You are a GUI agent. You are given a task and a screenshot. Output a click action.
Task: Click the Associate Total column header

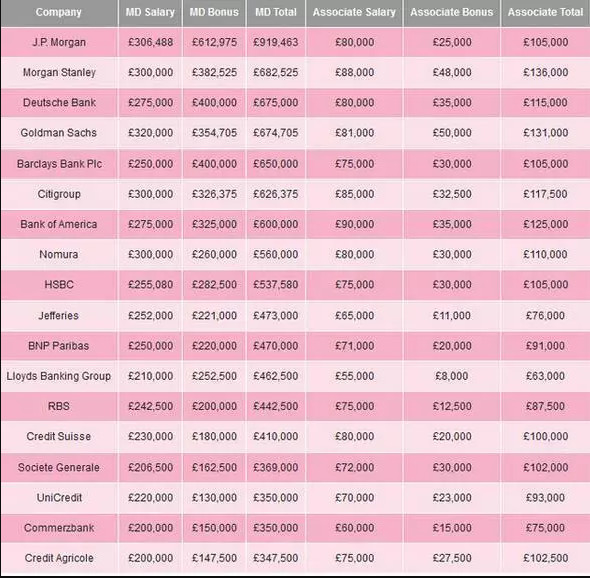(x=546, y=12)
